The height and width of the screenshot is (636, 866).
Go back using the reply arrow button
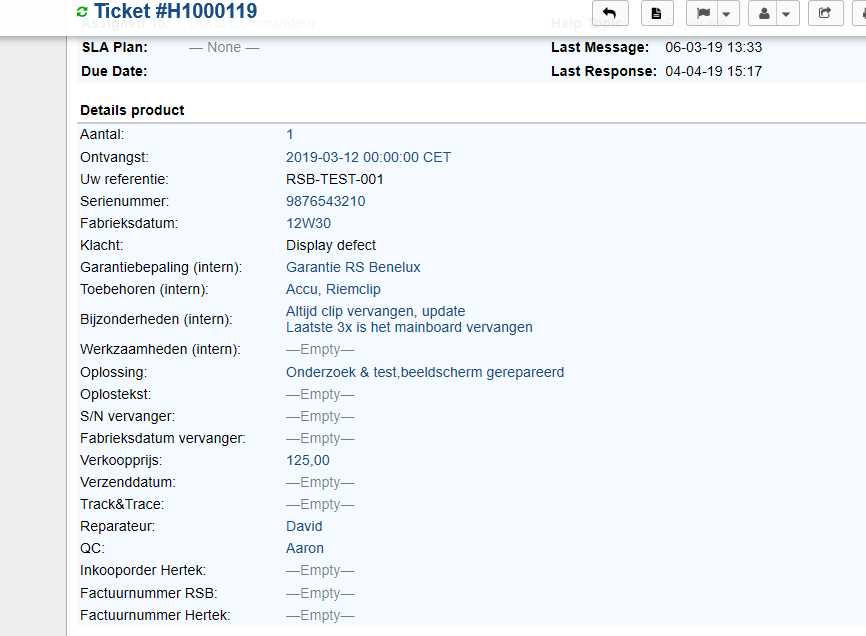click(x=610, y=13)
